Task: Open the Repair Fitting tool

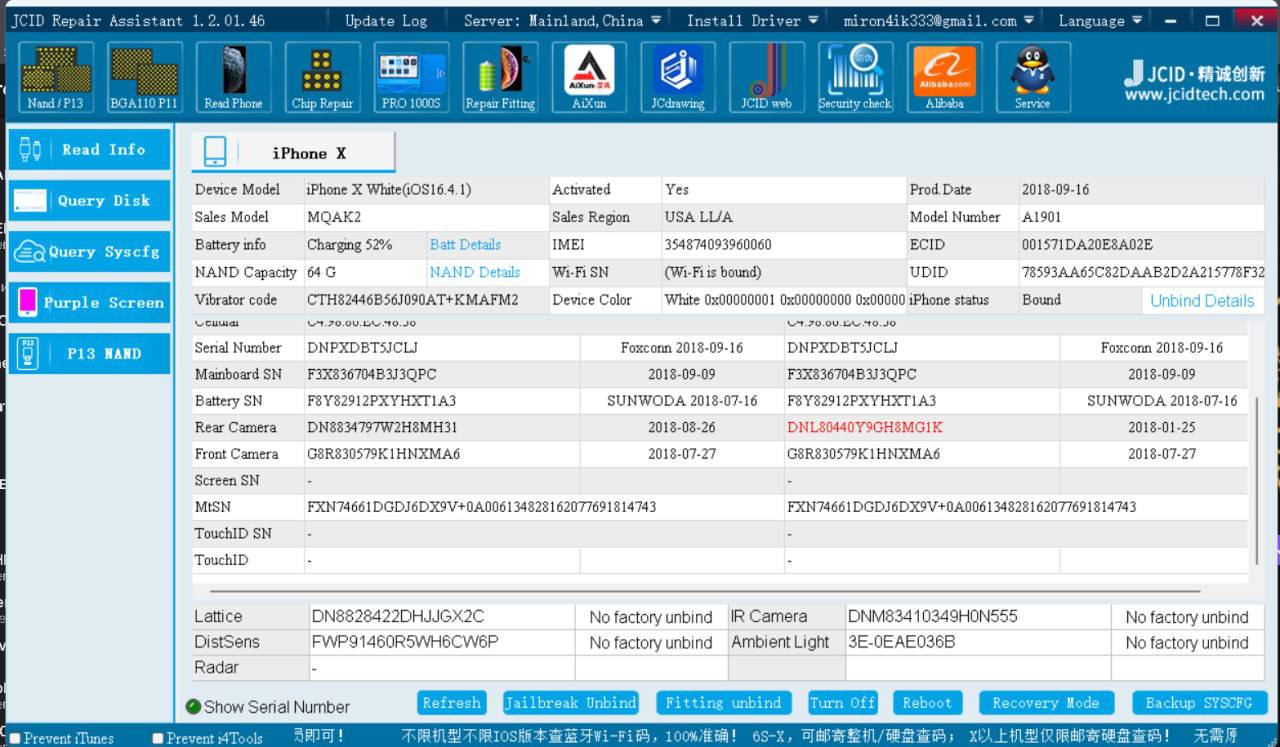Action: click(500, 77)
